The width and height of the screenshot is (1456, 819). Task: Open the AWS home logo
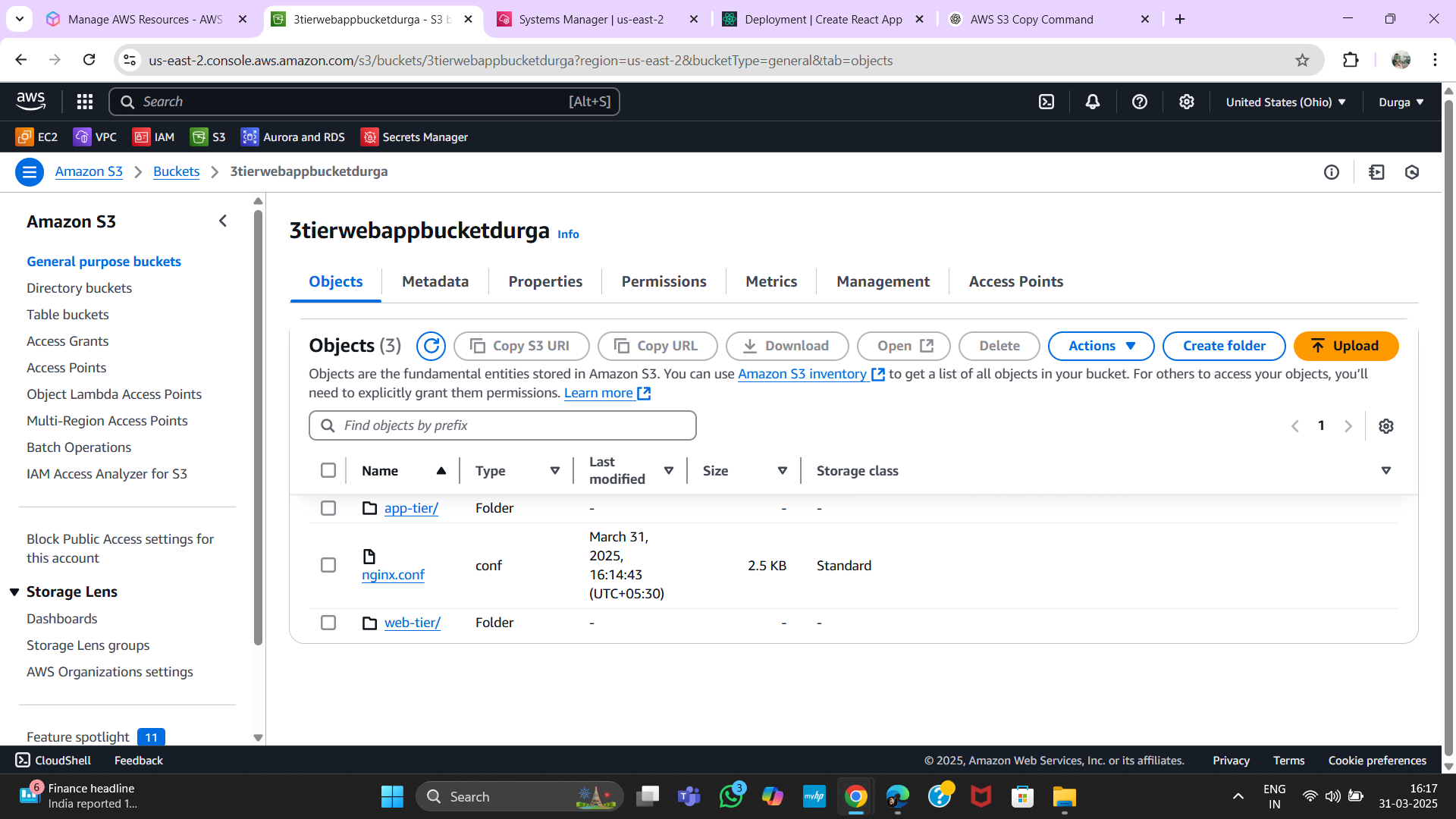[31, 101]
